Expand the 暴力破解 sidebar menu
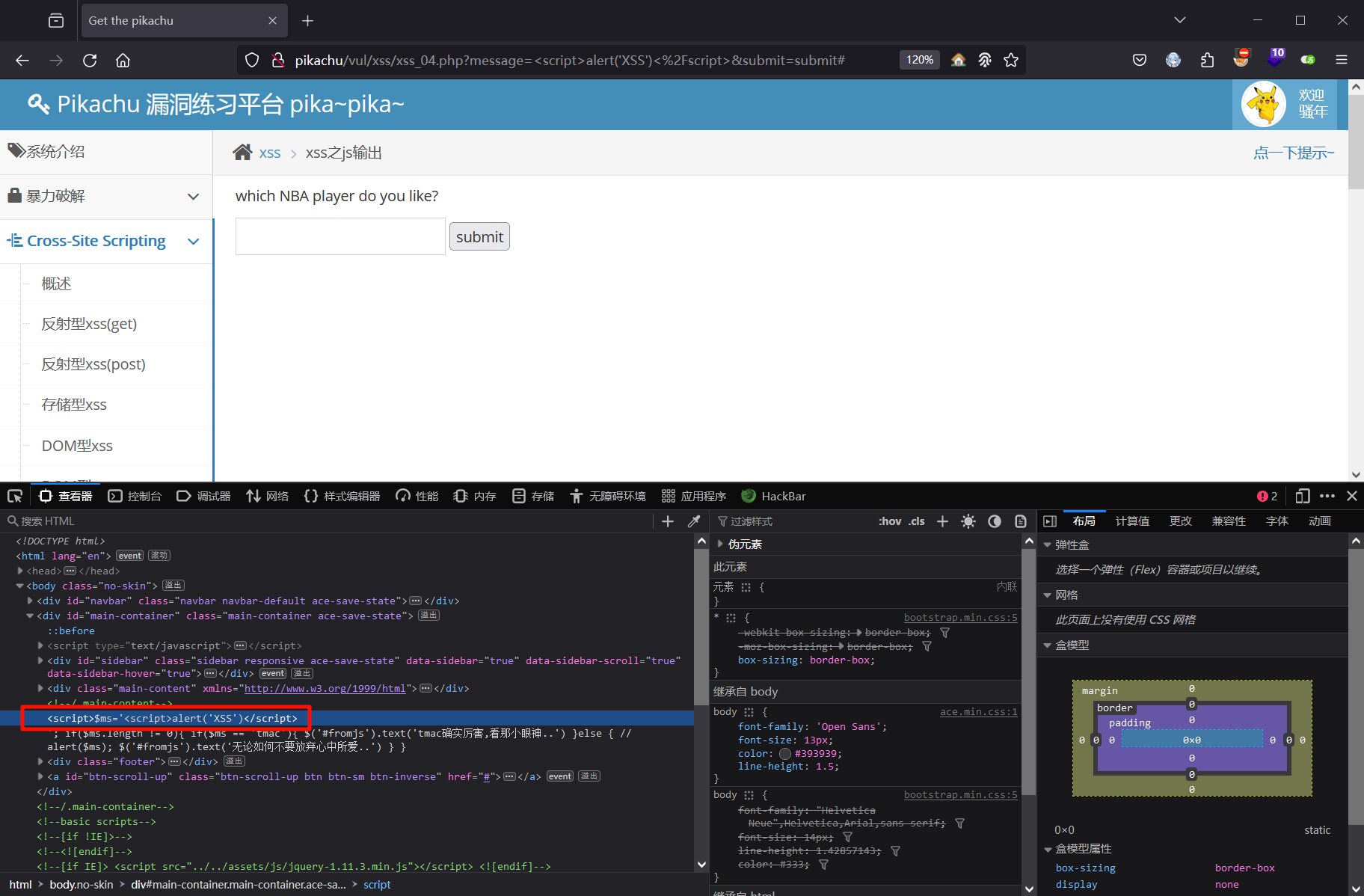Screen dimensions: 1364x896 tap(106, 197)
